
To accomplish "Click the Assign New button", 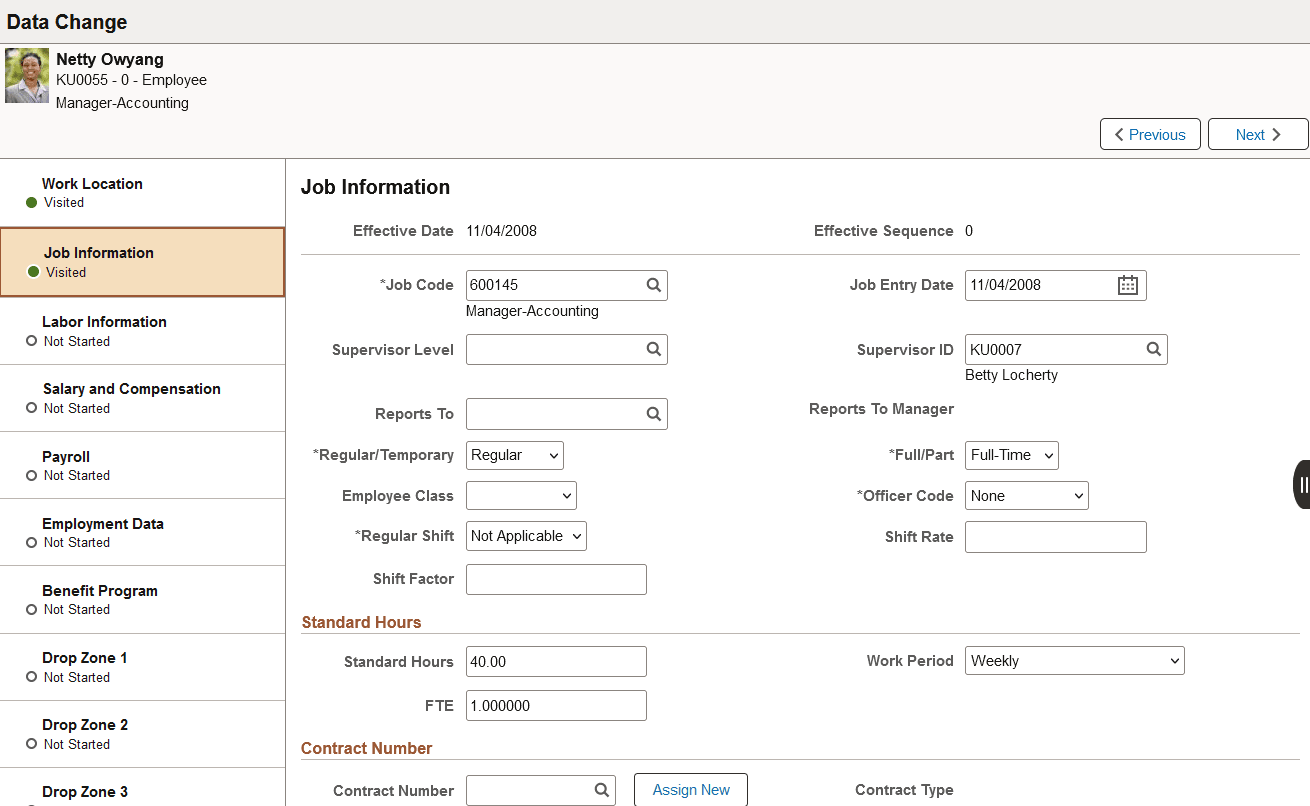I will tap(690, 789).
